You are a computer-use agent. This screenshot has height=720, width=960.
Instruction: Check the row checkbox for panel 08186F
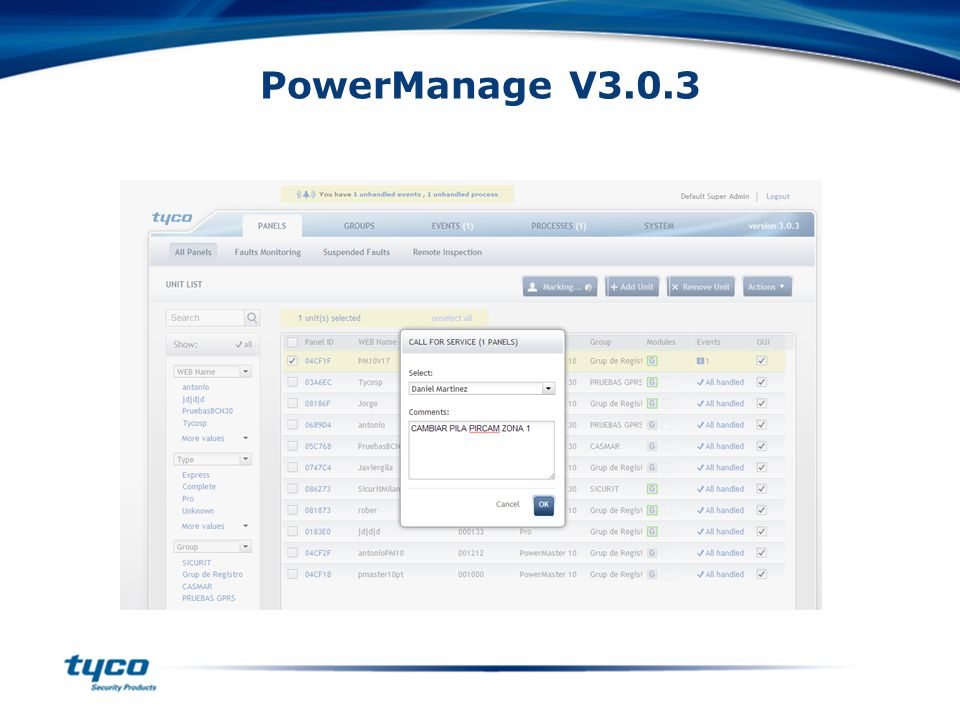tap(293, 403)
